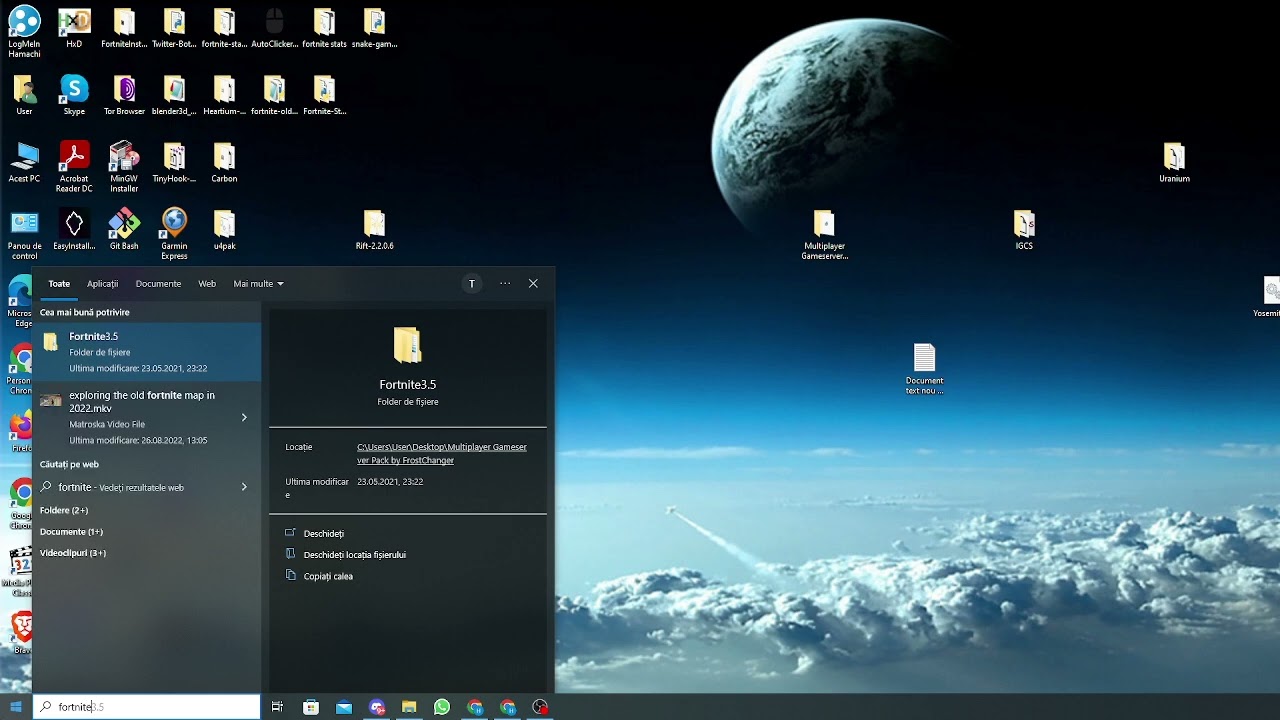
Task: Open the Acest PC desktop icon
Action: click(24, 162)
